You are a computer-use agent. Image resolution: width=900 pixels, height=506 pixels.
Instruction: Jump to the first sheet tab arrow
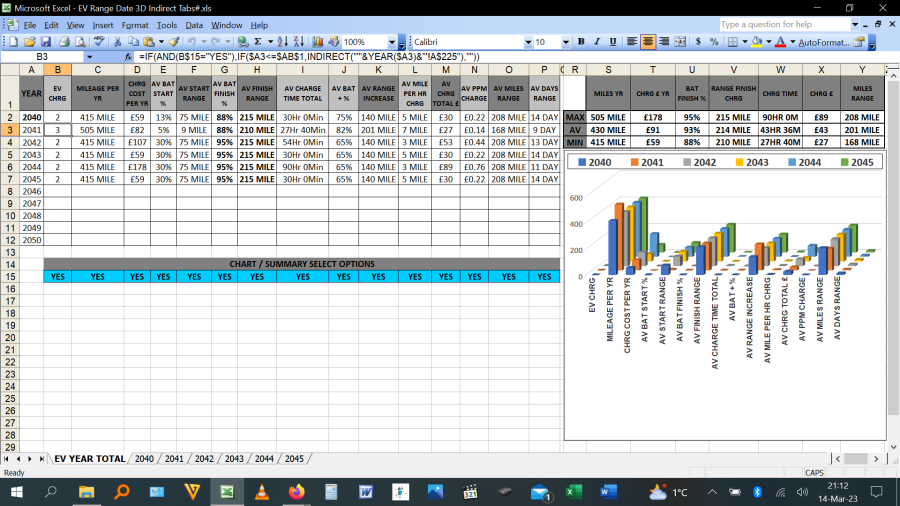6,459
